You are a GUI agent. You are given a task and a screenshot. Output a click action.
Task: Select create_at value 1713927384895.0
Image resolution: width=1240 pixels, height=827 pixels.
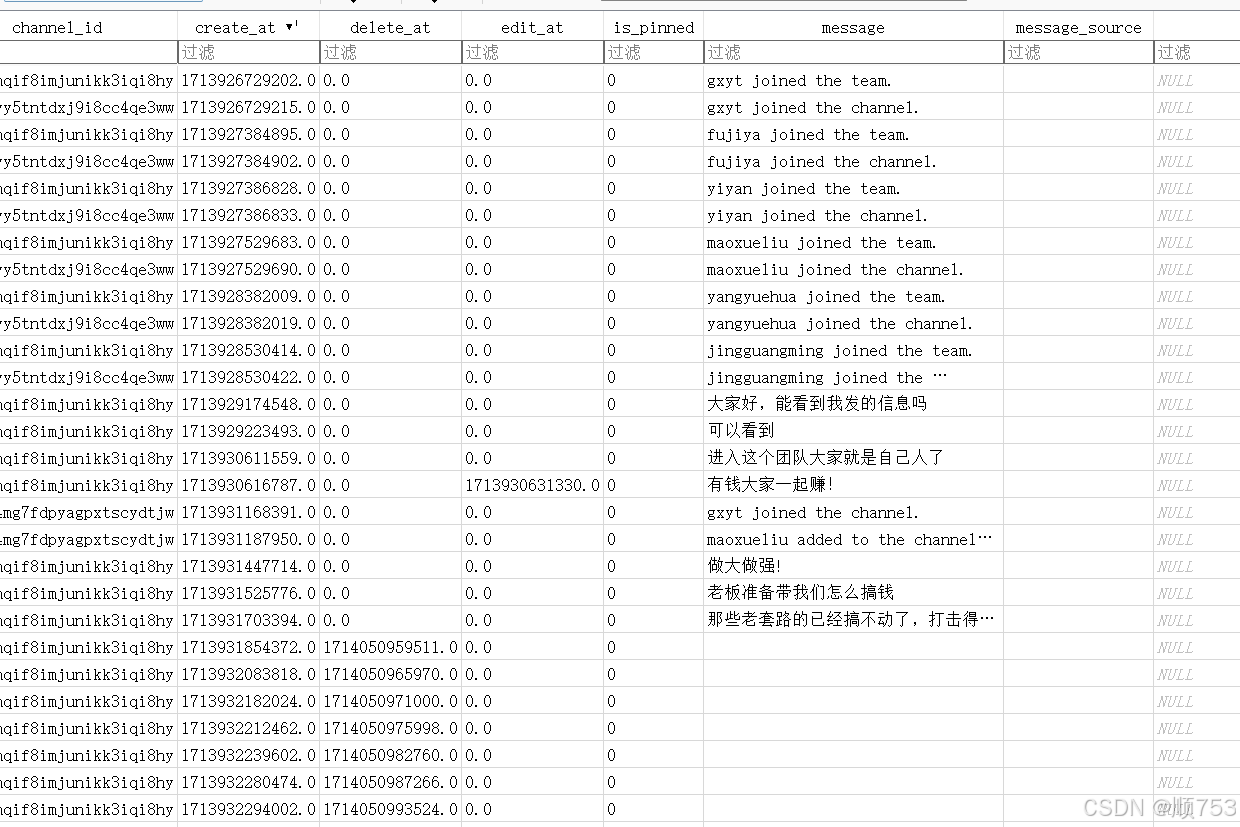(248, 134)
